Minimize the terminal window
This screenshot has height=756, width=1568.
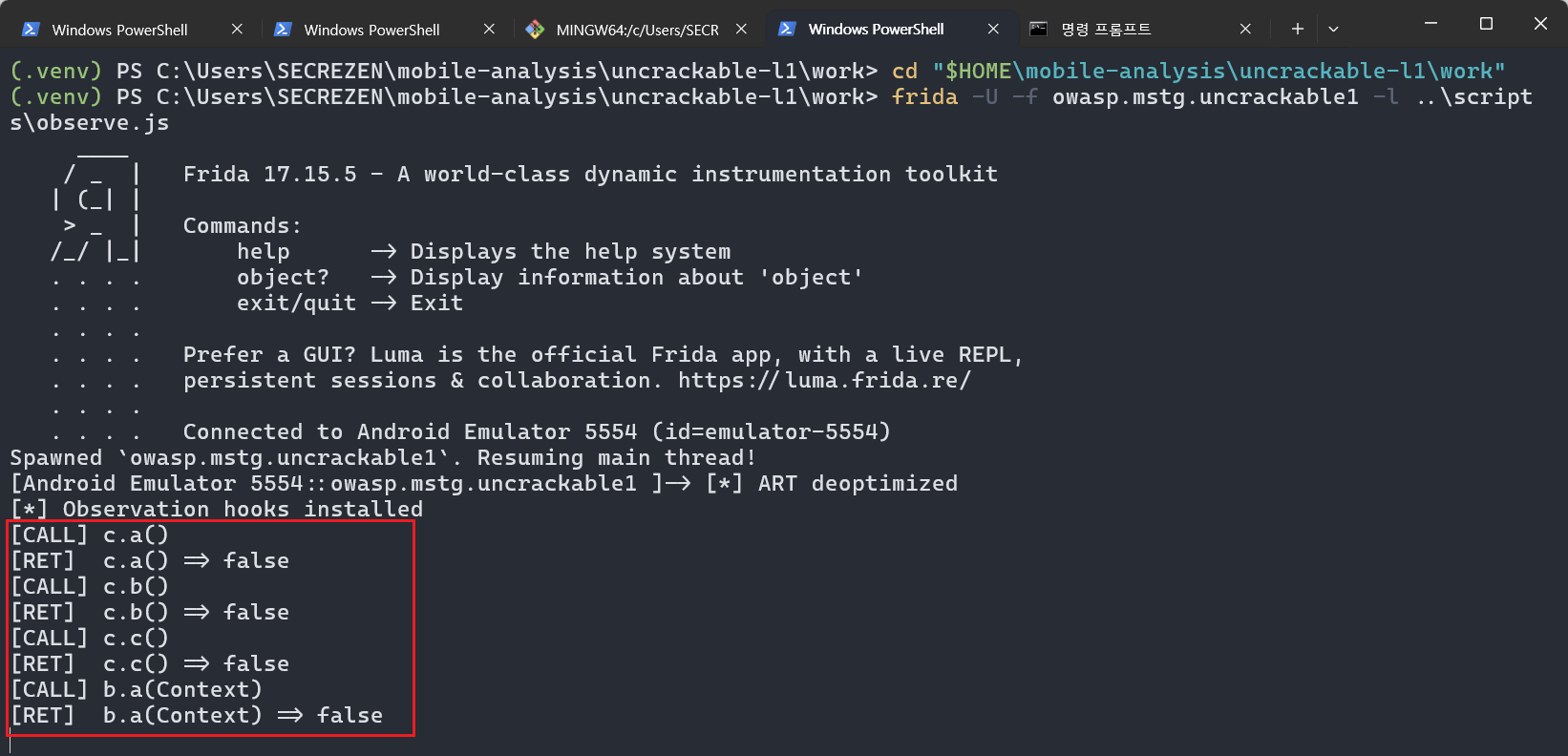point(1430,24)
